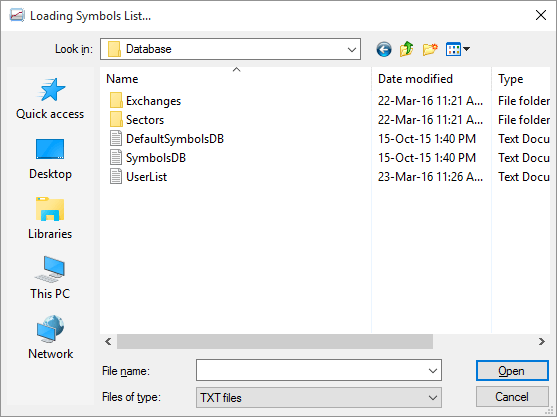Open Quick access in the sidebar

[x=50, y=99]
